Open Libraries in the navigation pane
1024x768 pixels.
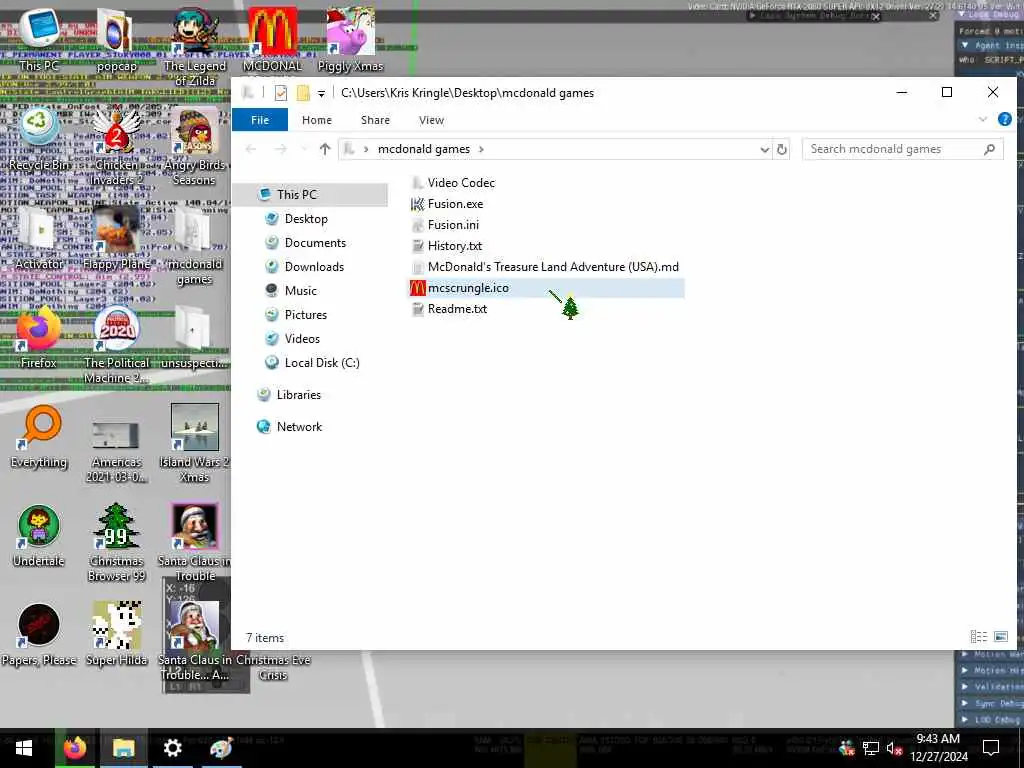pyautogui.click(x=298, y=394)
